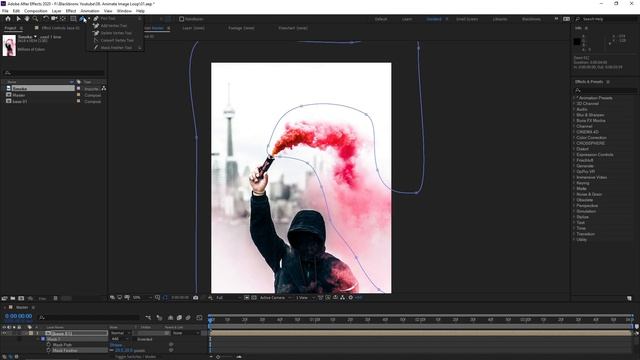640x360 pixels.
Task: Select the Hand tool
Action: coord(27,19)
